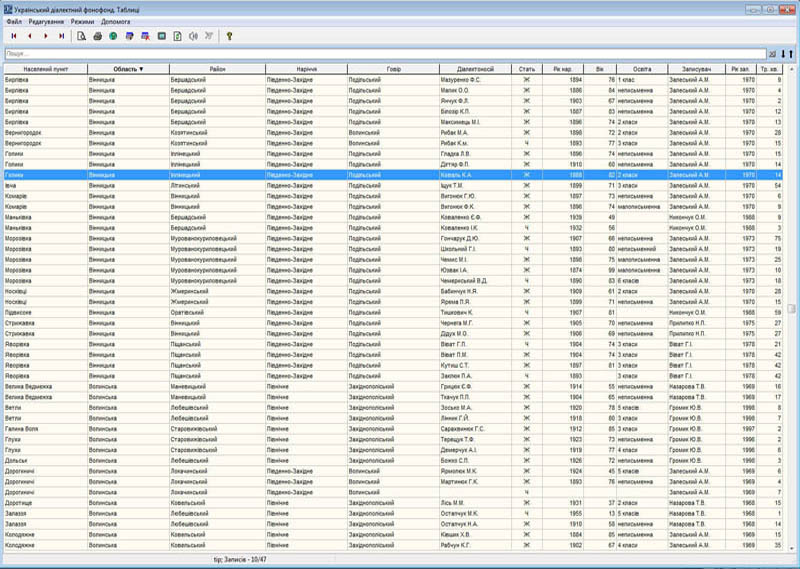Sort by Населений пункт column header
Screen dimensions: 800x569
(x=45, y=69)
